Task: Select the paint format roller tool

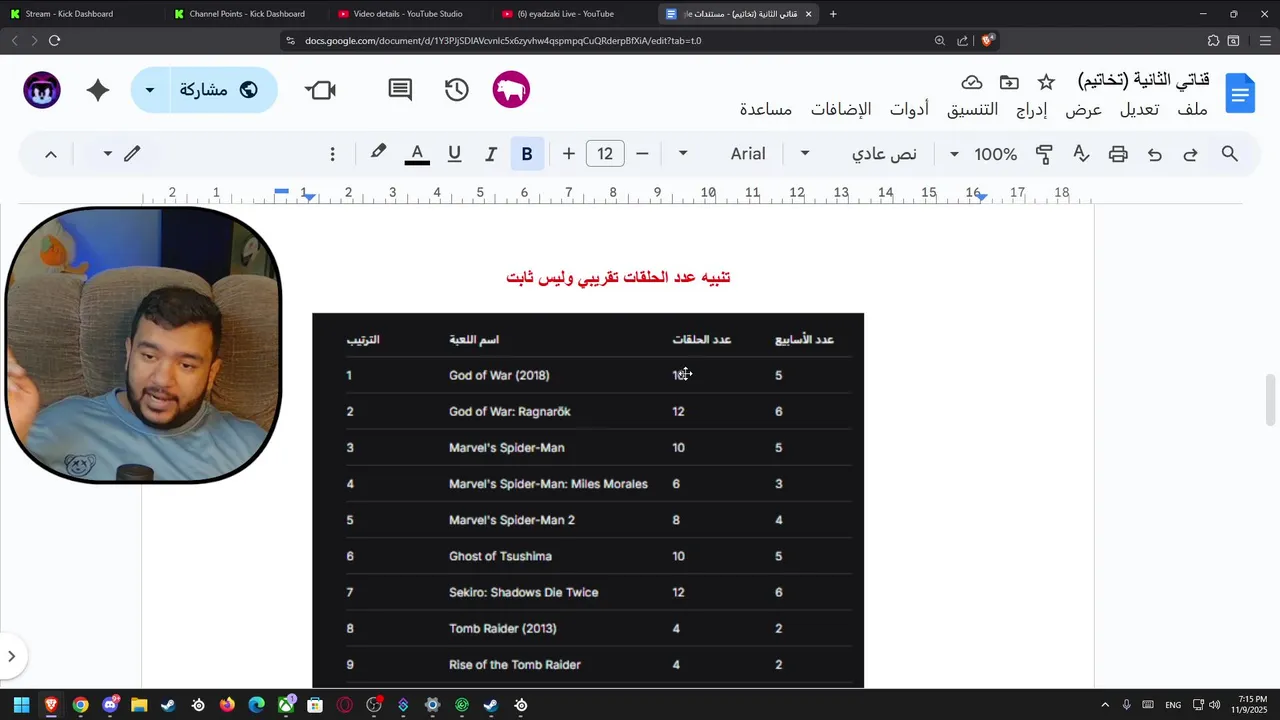Action: click(1044, 154)
